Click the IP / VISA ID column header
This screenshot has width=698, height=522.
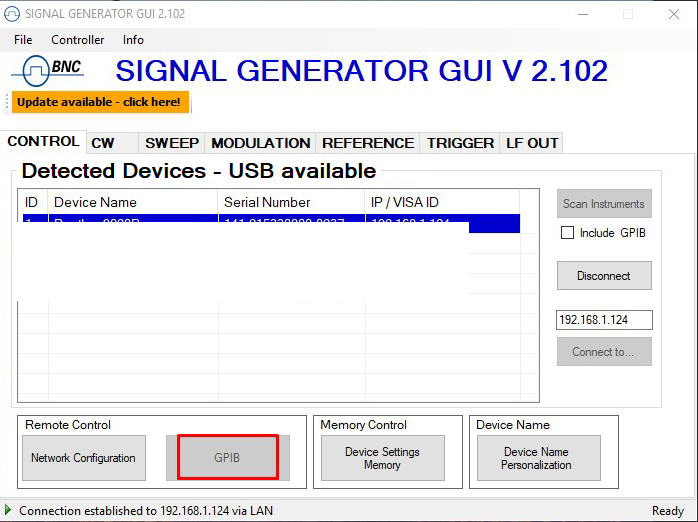442,202
